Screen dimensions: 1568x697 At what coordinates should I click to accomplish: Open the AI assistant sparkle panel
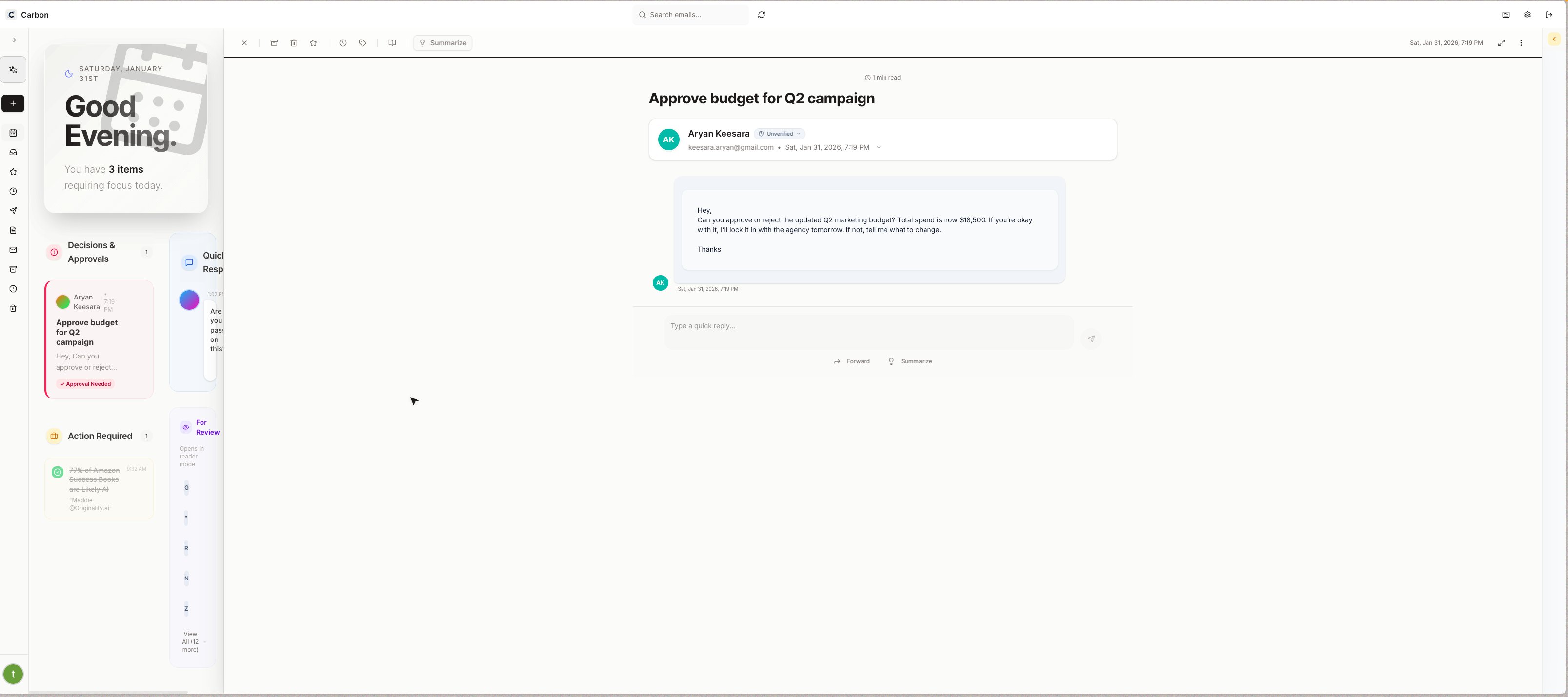coord(13,69)
